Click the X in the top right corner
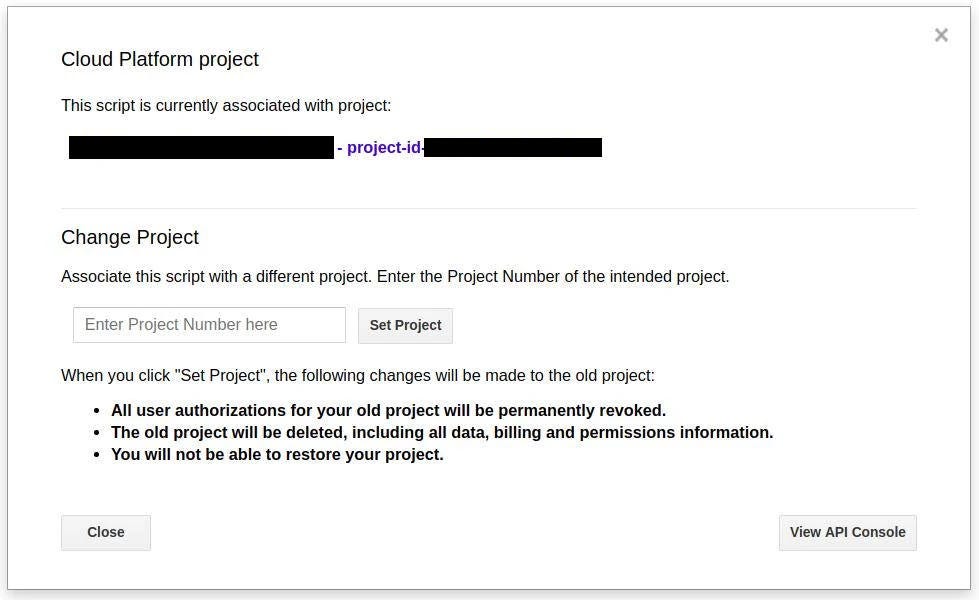Screen dimensions: 979x600 click(x=941, y=35)
